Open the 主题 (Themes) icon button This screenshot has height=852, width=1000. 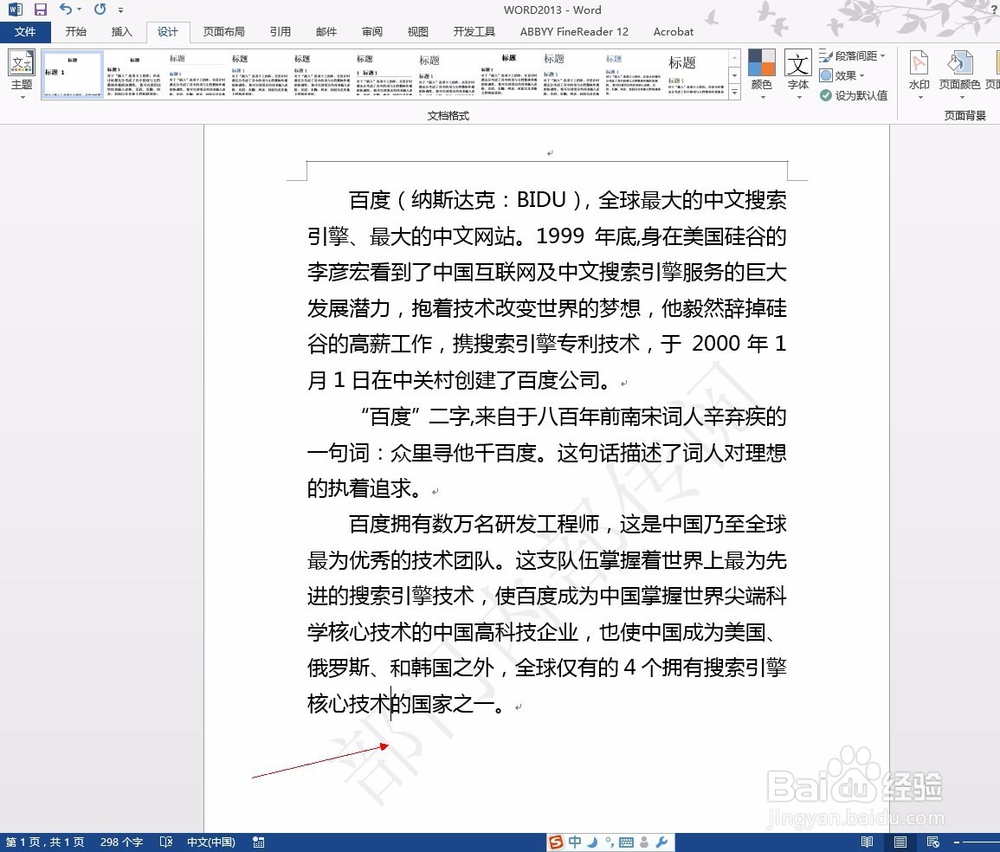22,63
